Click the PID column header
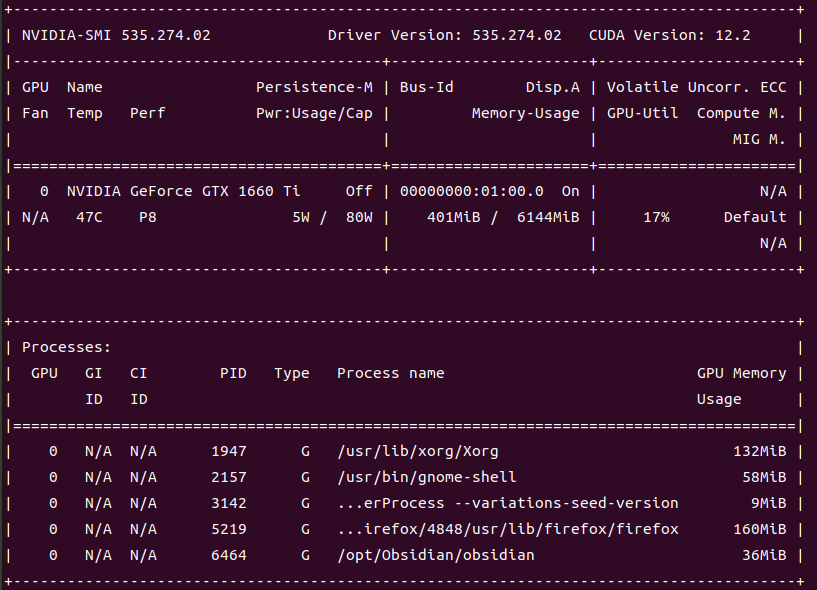The image size is (817, 590). [x=233, y=373]
